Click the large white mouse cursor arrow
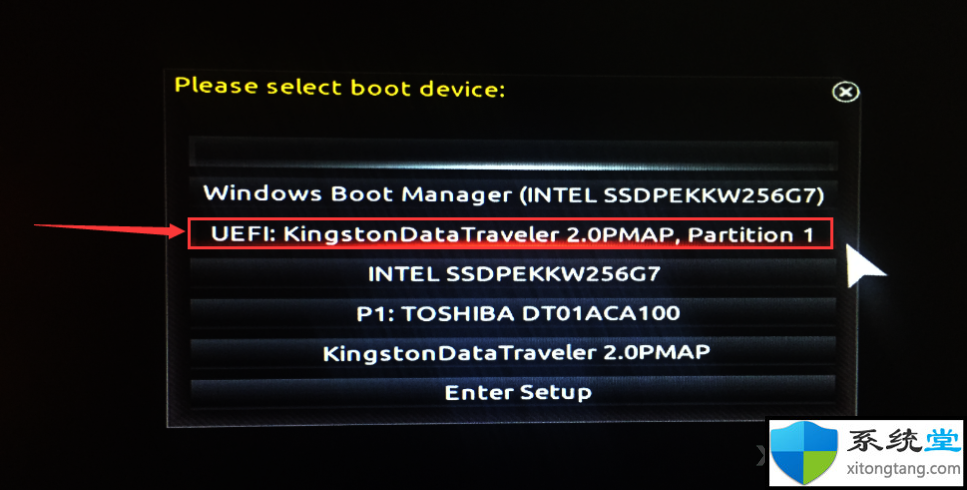Screen dimensions: 967x490 tap(865, 266)
